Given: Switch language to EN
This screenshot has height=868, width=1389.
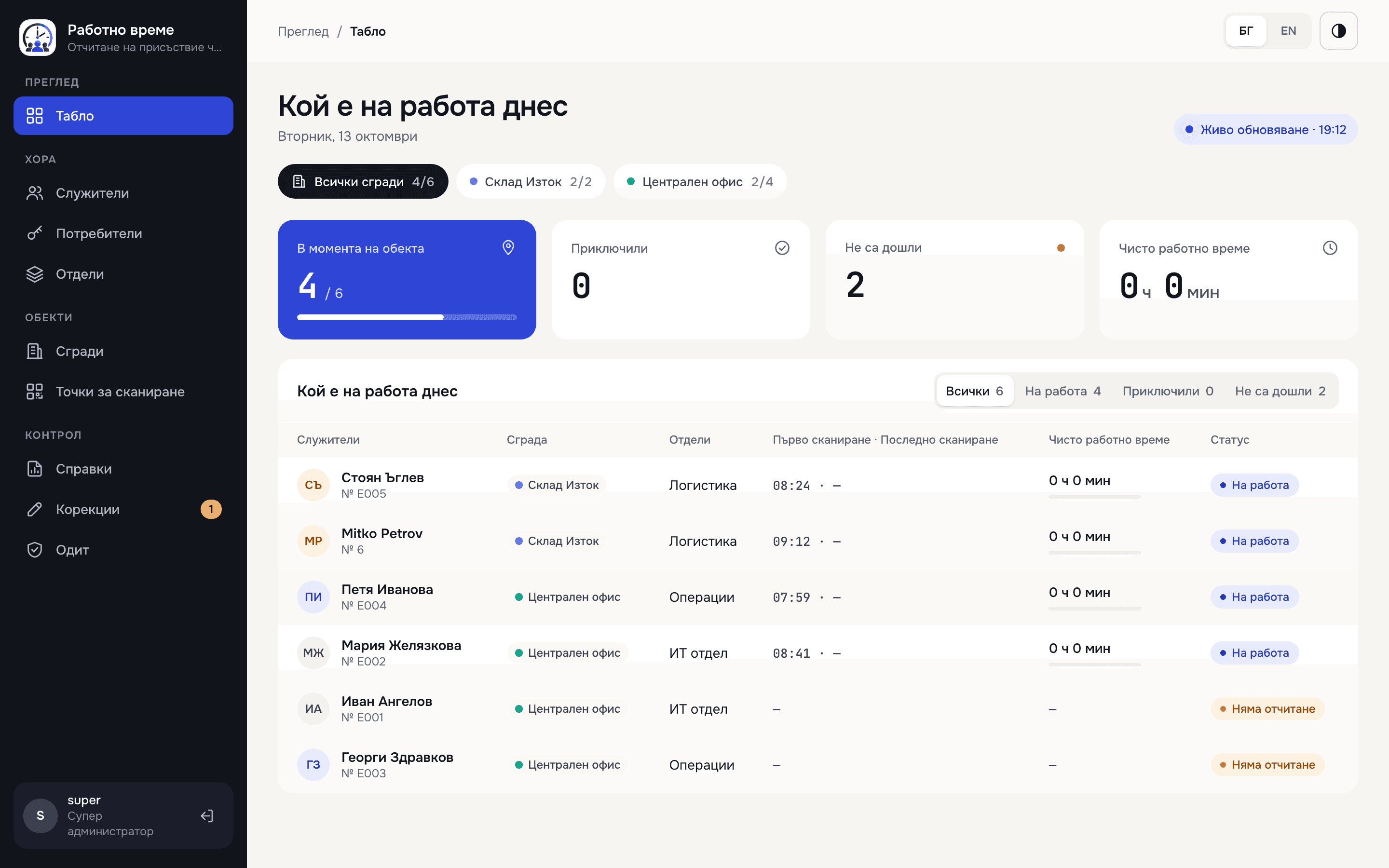Looking at the screenshot, I should pyautogui.click(x=1288, y=31).
